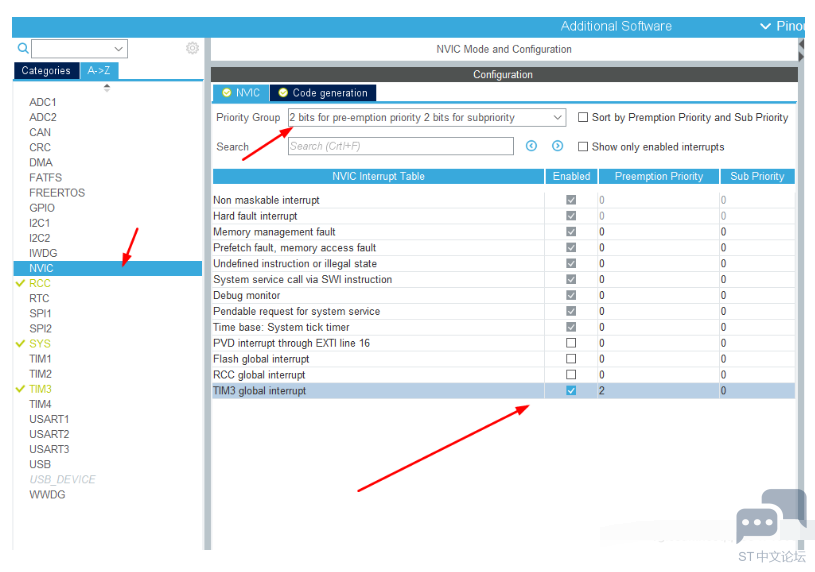Image resolution: width=815 pixels, height=572 pixels.
Task: Click the chat bubble watermark icon
Action: pos(757,523)
